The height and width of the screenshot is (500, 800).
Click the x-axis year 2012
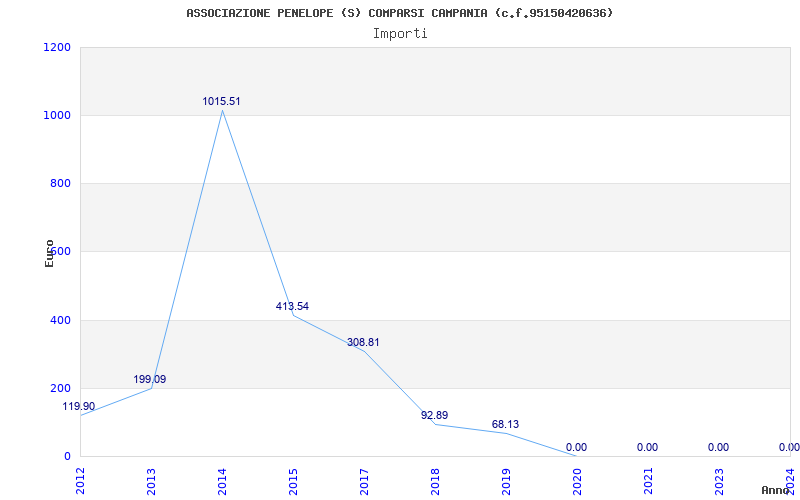pyautogui.click(x=80, y=482)
